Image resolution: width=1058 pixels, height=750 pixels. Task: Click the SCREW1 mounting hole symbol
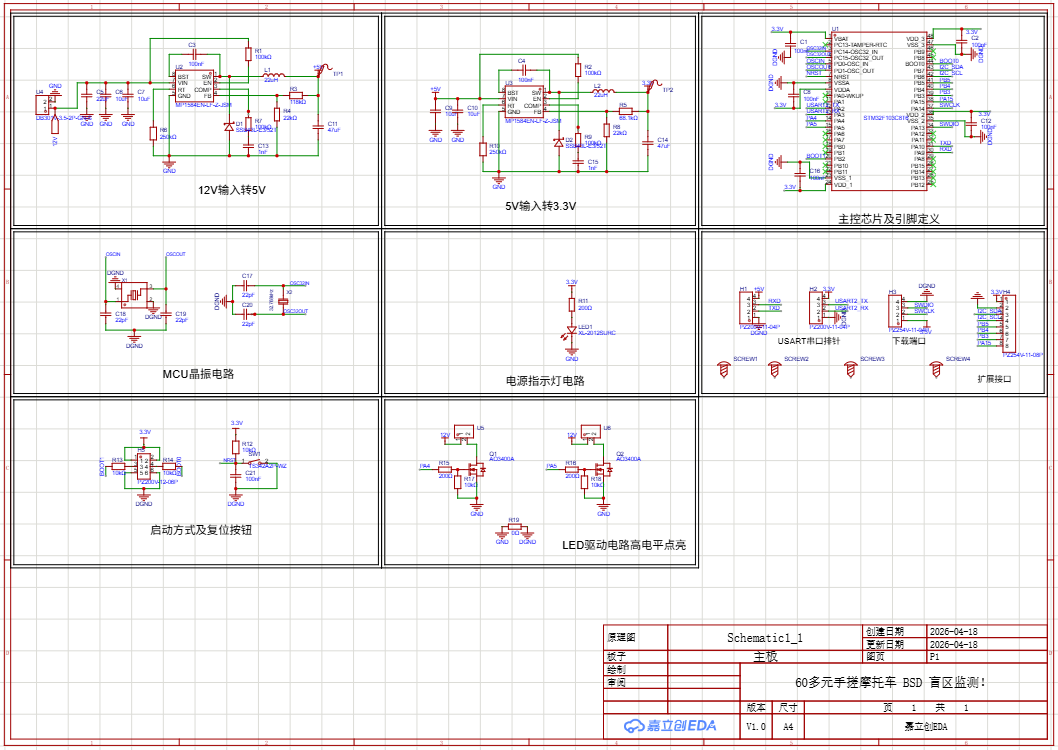pos(725,369)
